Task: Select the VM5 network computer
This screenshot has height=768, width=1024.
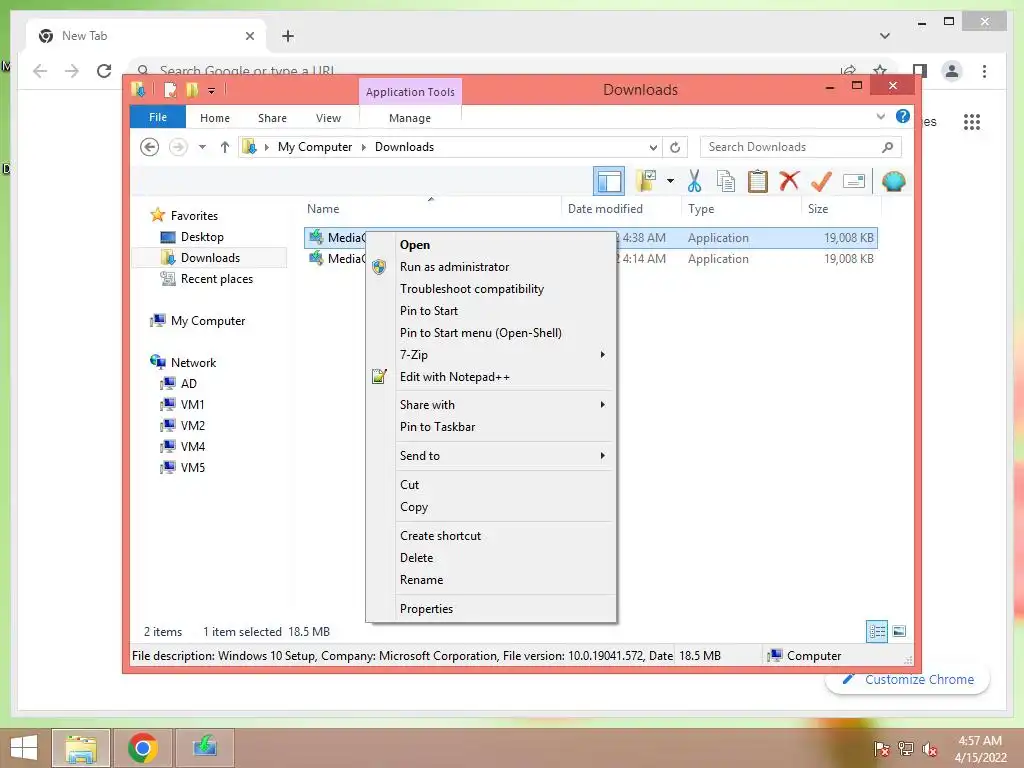Action: tap(192, 468)
